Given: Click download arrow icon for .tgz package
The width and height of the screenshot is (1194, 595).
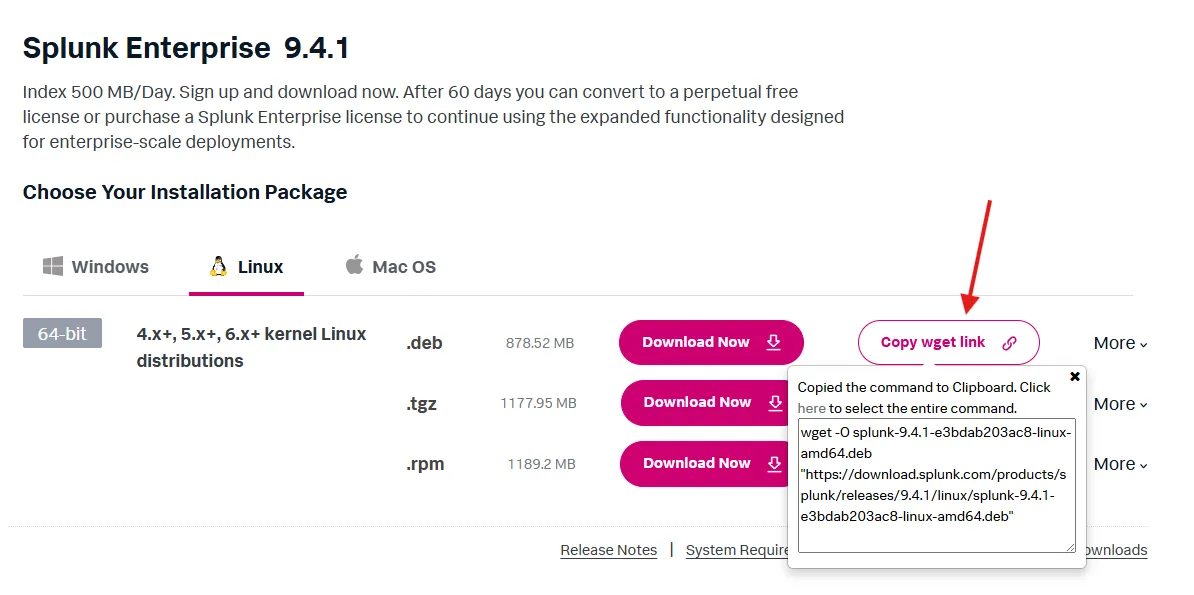Looking at the screenshot, I should tap(775, 403).
